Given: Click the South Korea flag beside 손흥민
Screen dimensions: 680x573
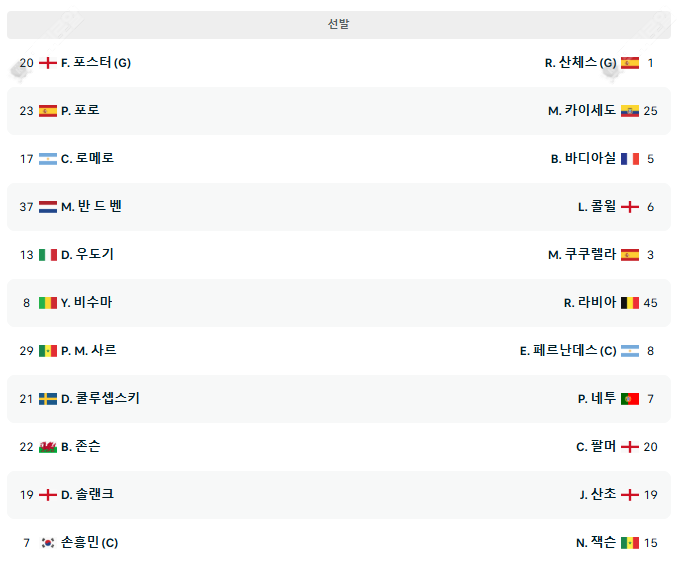Looking at the screenshot, I should click(x=48, y=543).
